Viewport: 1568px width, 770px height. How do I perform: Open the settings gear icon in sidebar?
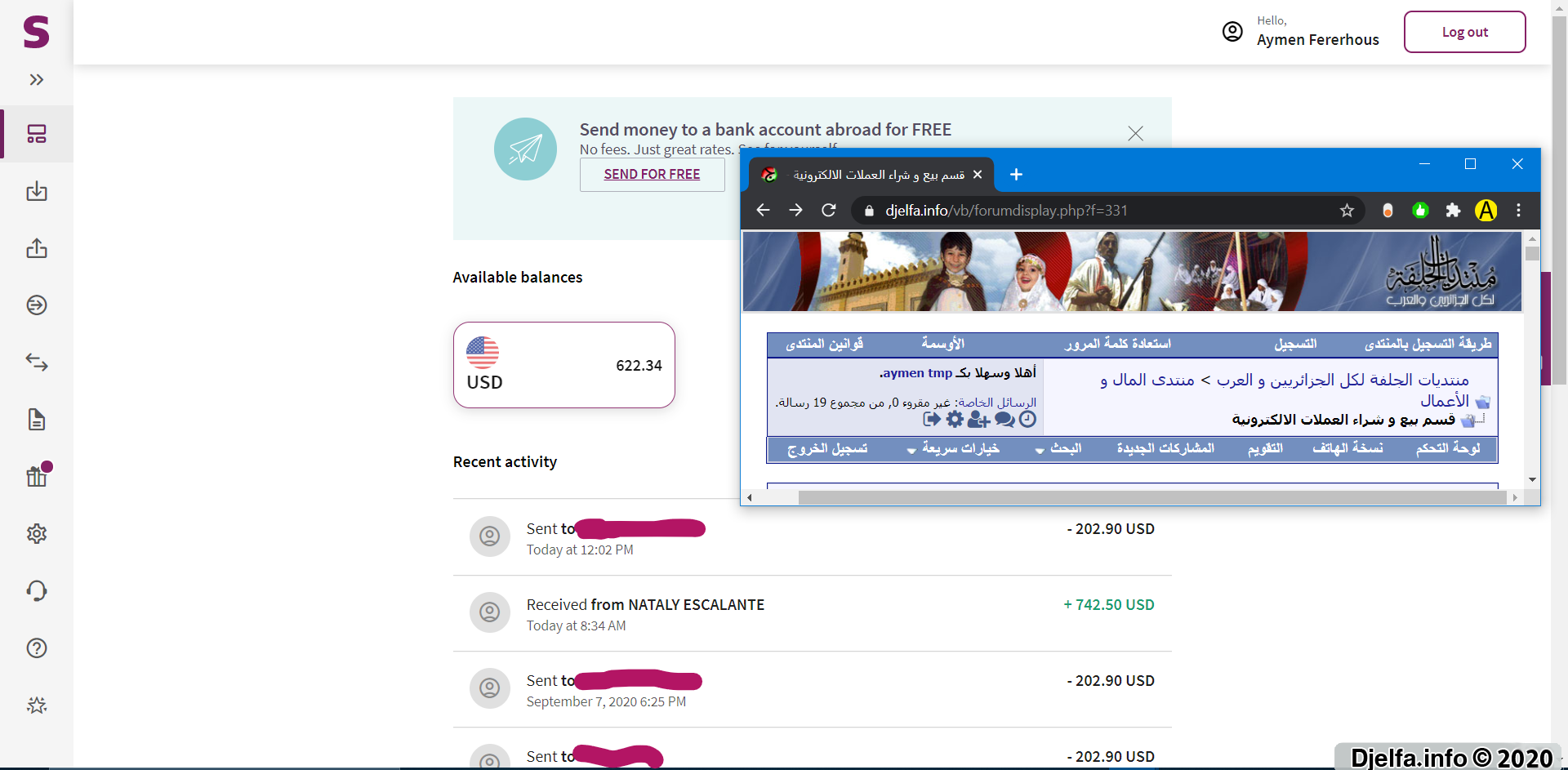(37, 533)
